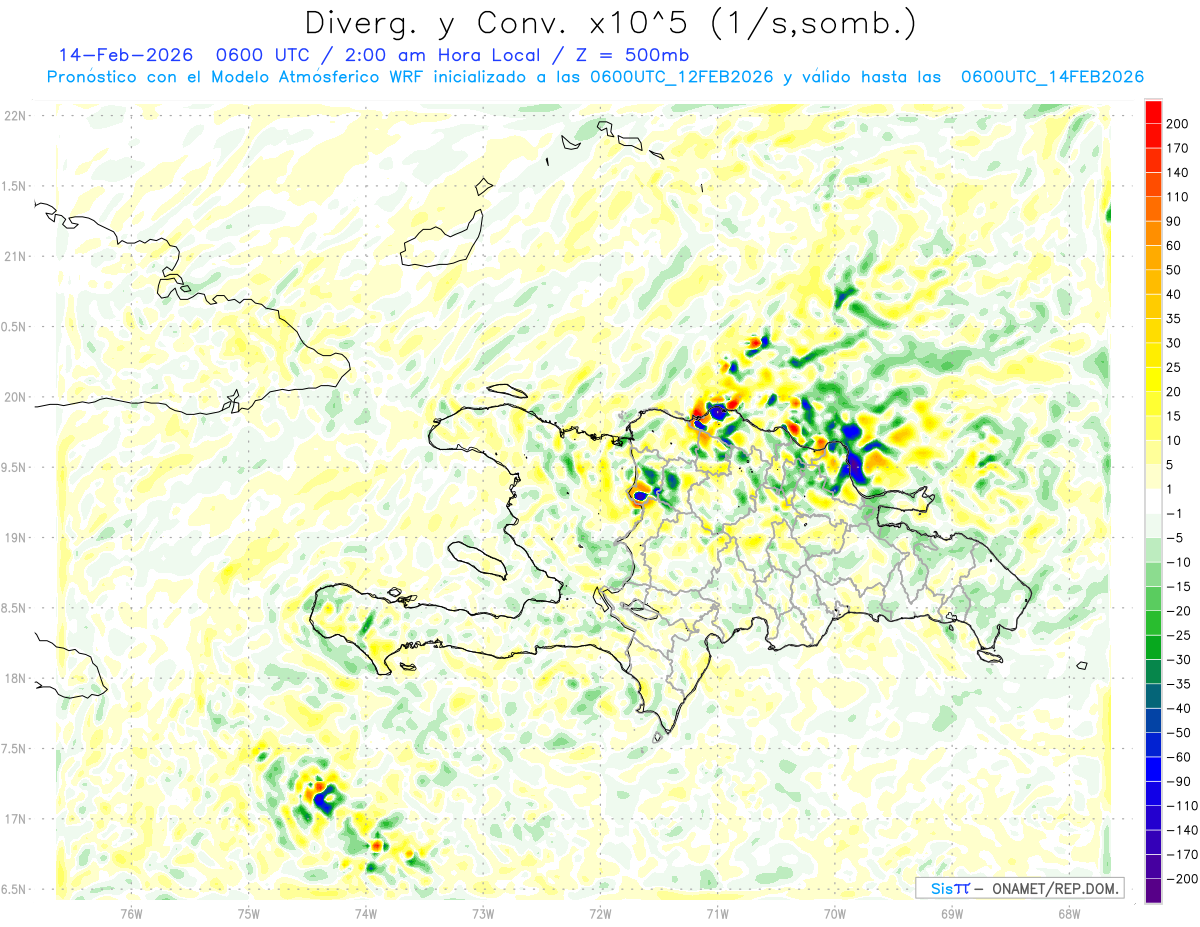Click the '-60' color bar value
Viewport: 1200px width, 927px height.
point(1178,757)
